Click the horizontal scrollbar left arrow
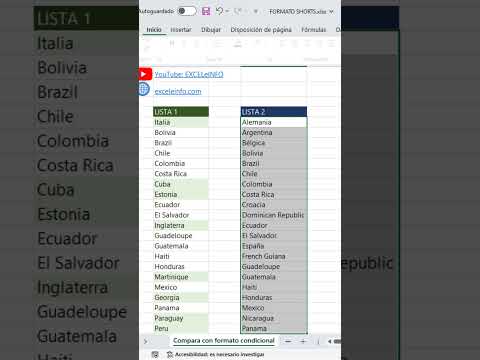The image size is (480, 360). pos(329,341)
